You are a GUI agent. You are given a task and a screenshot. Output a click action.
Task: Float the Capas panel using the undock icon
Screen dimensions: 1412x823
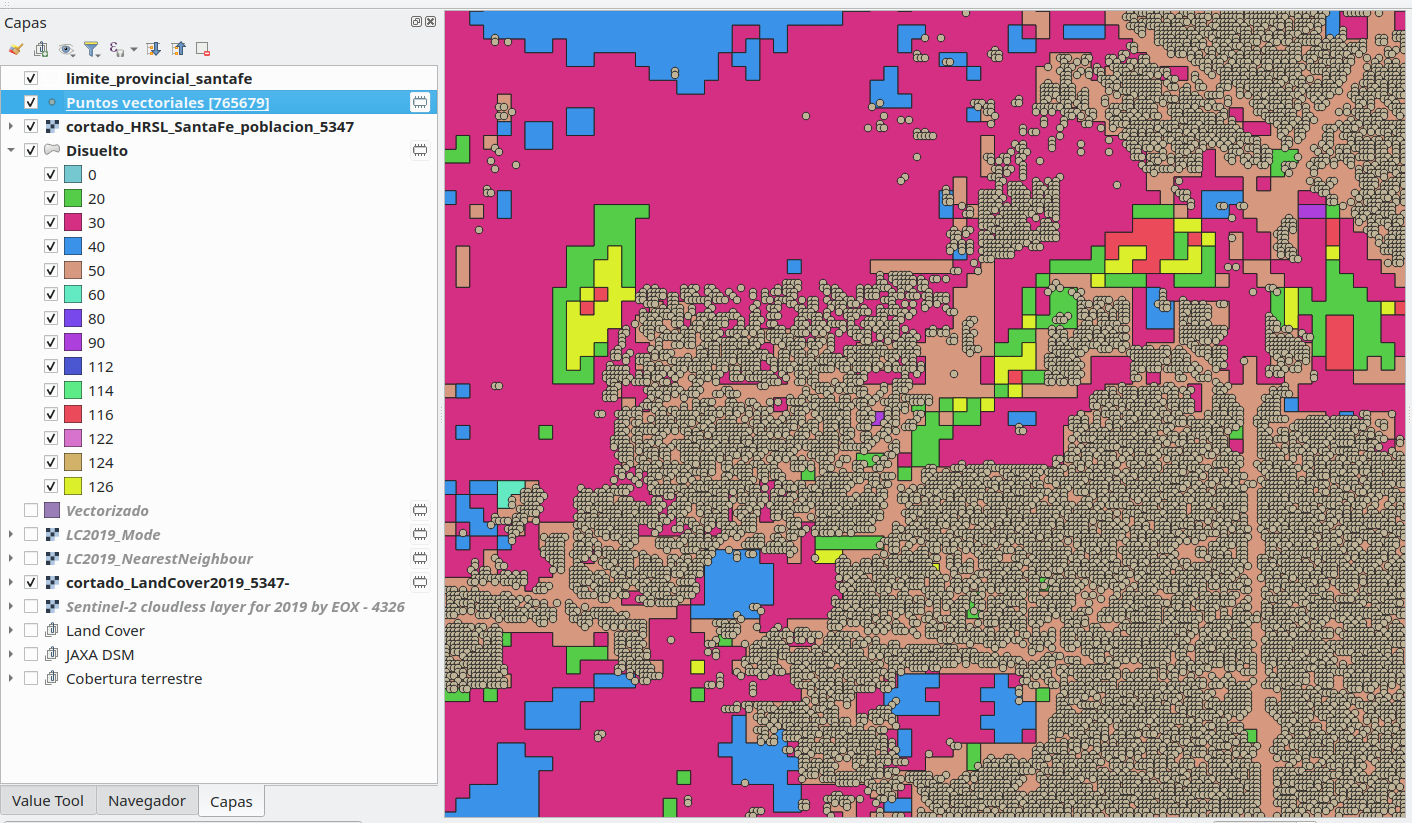(416, 21)
